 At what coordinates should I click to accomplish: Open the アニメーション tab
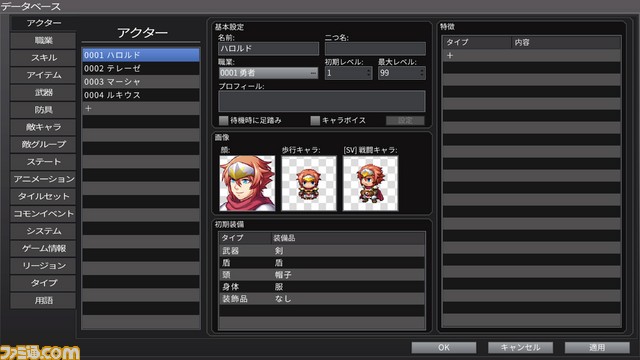43,179
